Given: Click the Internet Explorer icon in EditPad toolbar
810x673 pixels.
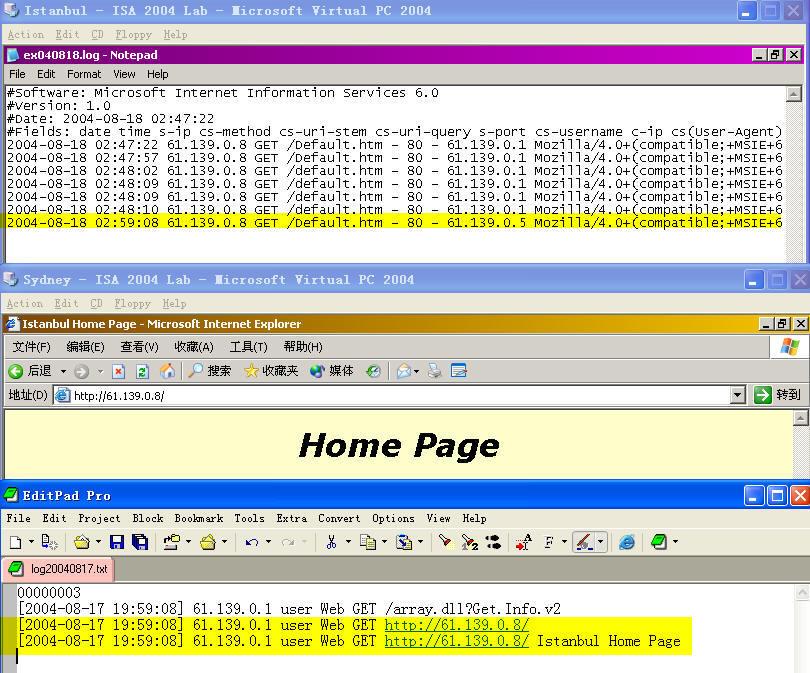Looking at the screenshot, I should pyautogui.click(x=627, y=542).
